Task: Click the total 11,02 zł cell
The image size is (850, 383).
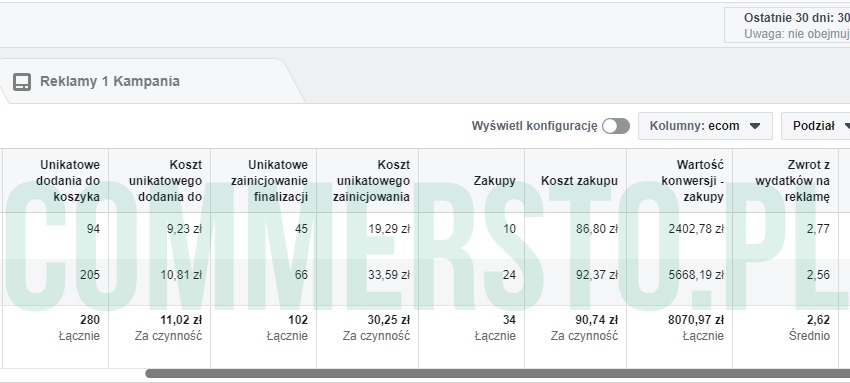Action: (x=159, y=336)
